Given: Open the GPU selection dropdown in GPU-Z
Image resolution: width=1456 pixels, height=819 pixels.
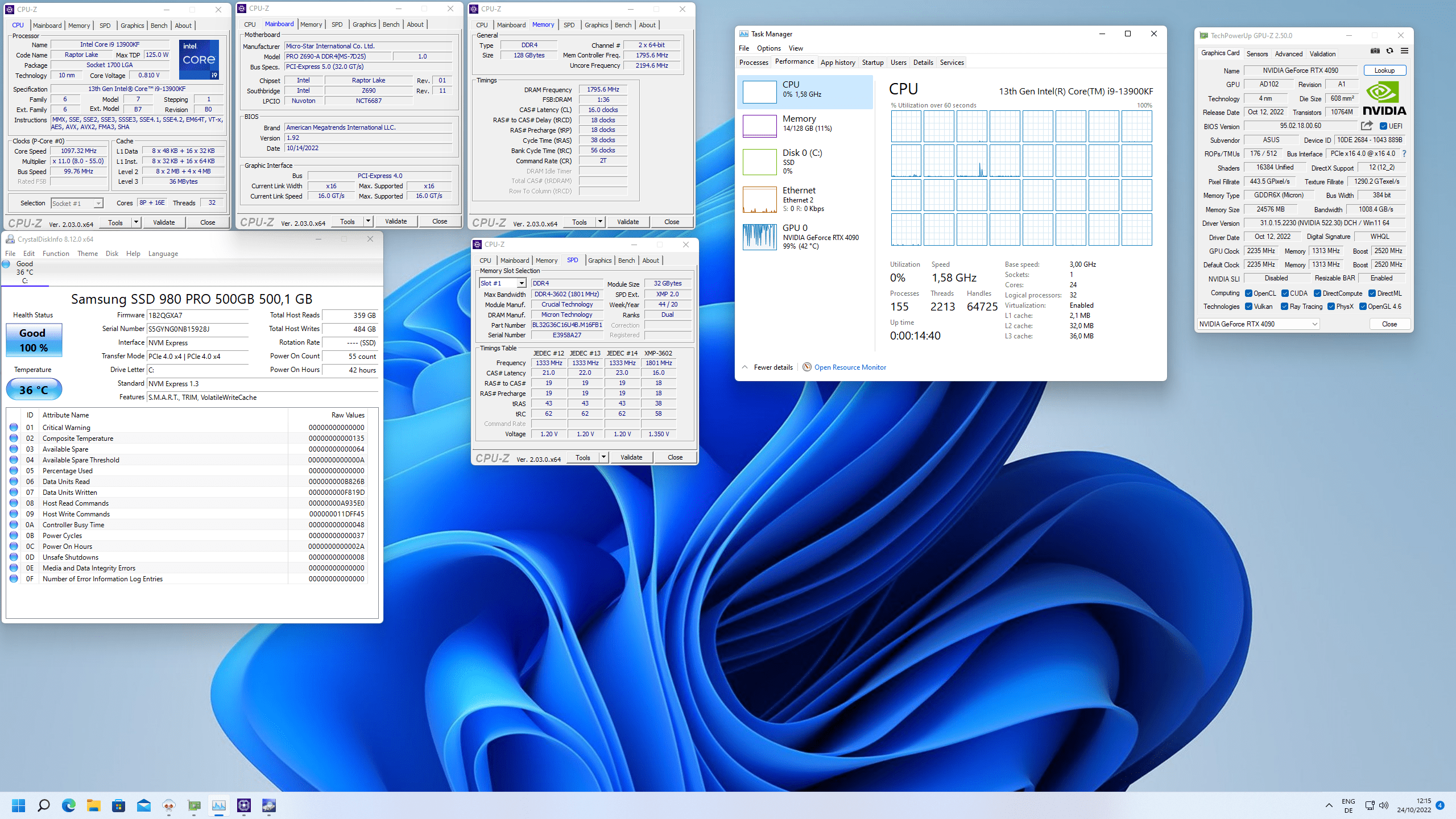Looking at the screenshot, I should 1258,324.
